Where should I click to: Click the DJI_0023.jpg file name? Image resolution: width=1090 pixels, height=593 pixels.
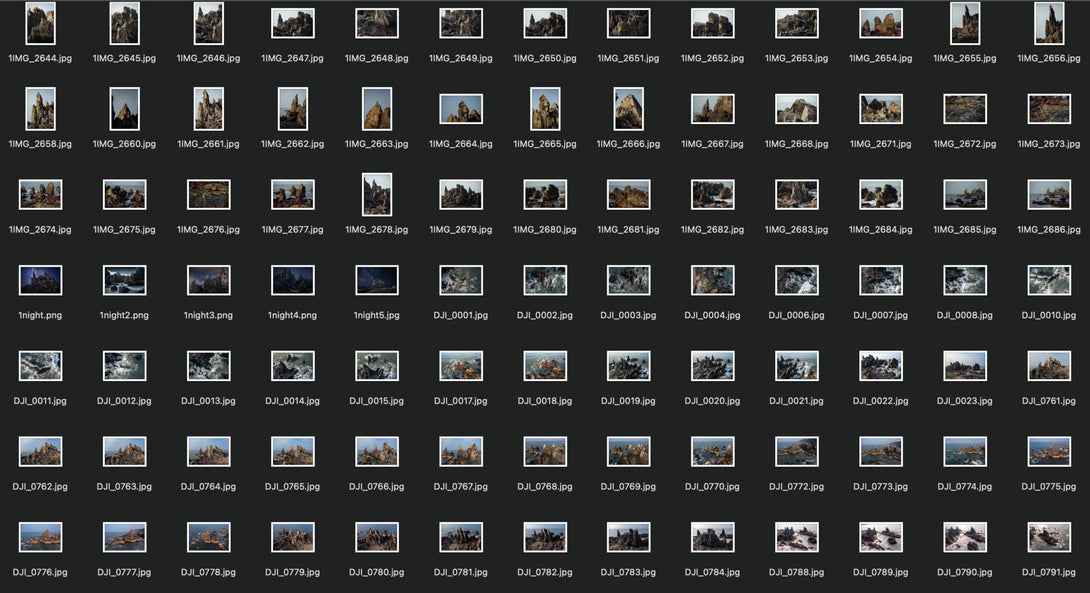pos(965,400)
